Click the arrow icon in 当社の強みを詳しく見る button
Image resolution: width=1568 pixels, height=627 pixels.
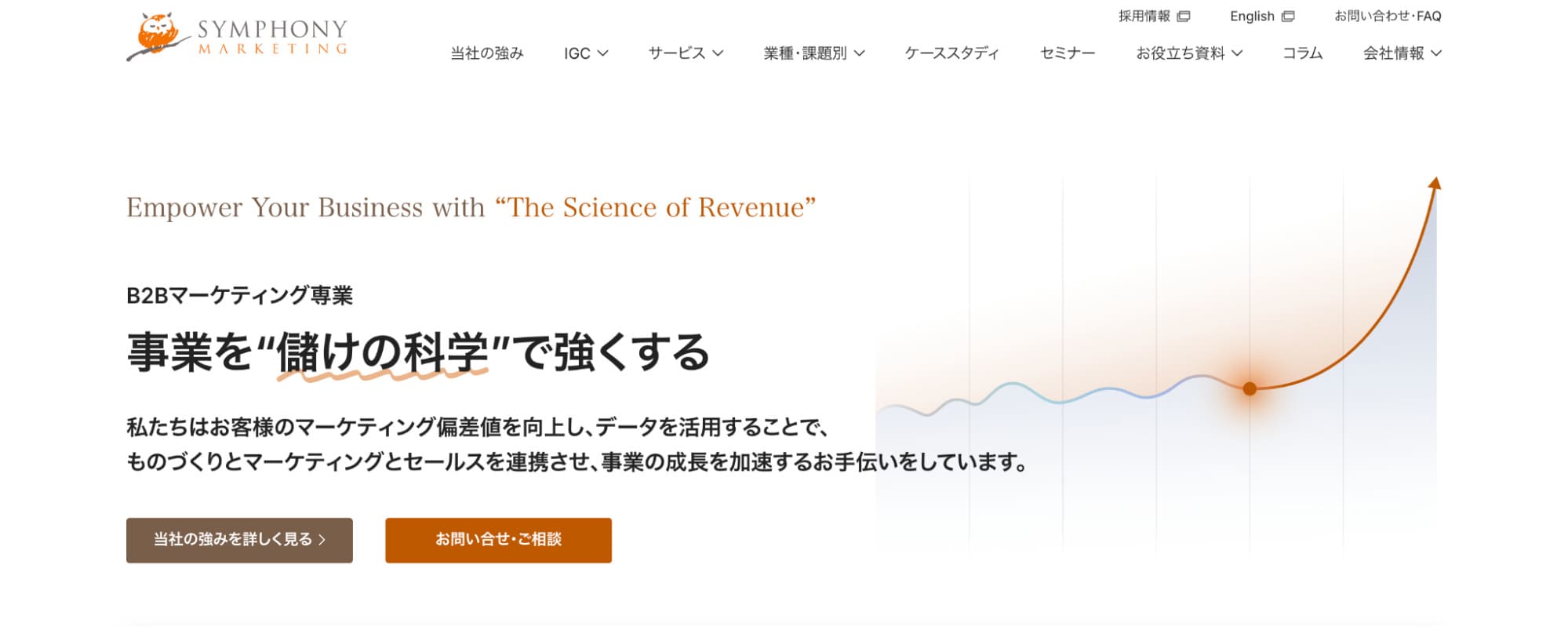point(322,540)
